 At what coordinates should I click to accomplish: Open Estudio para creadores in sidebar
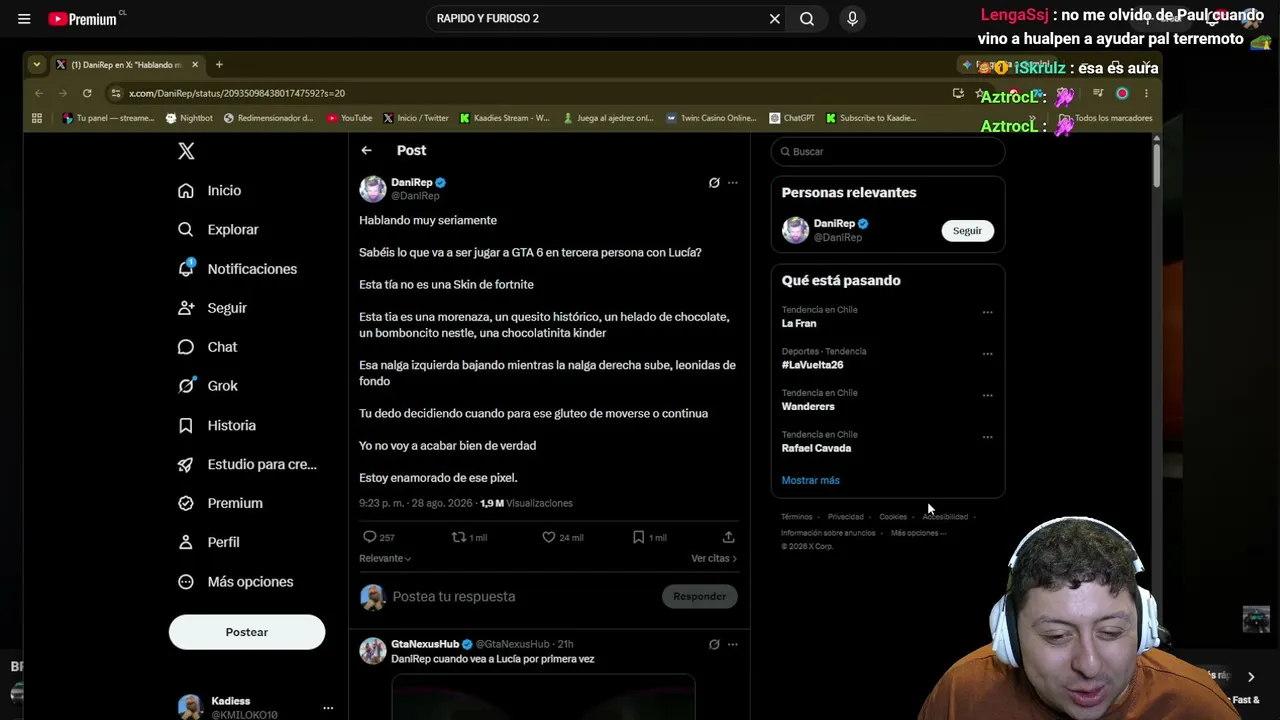coord(248,464)
